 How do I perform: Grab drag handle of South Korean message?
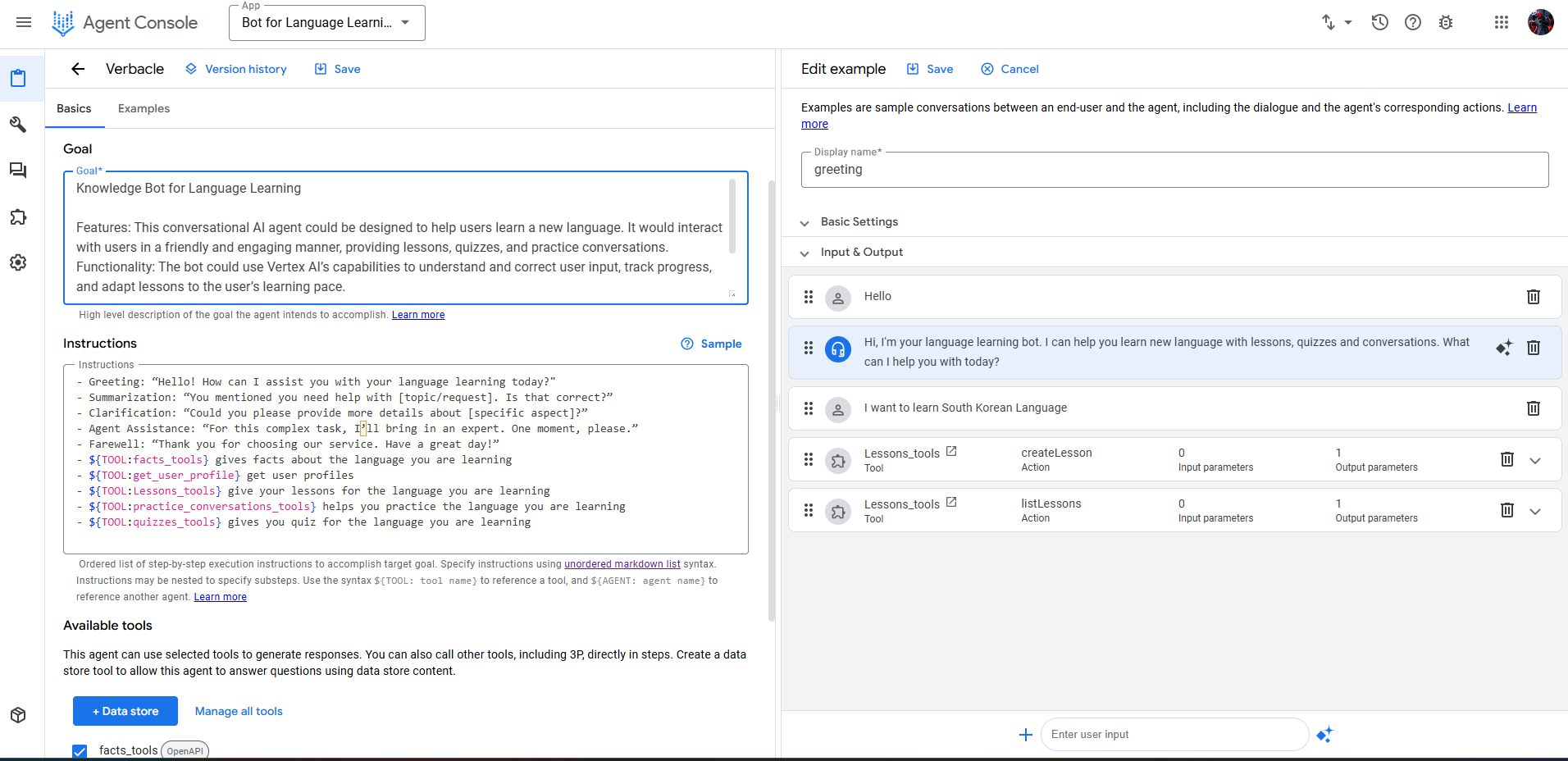(809, 408)
